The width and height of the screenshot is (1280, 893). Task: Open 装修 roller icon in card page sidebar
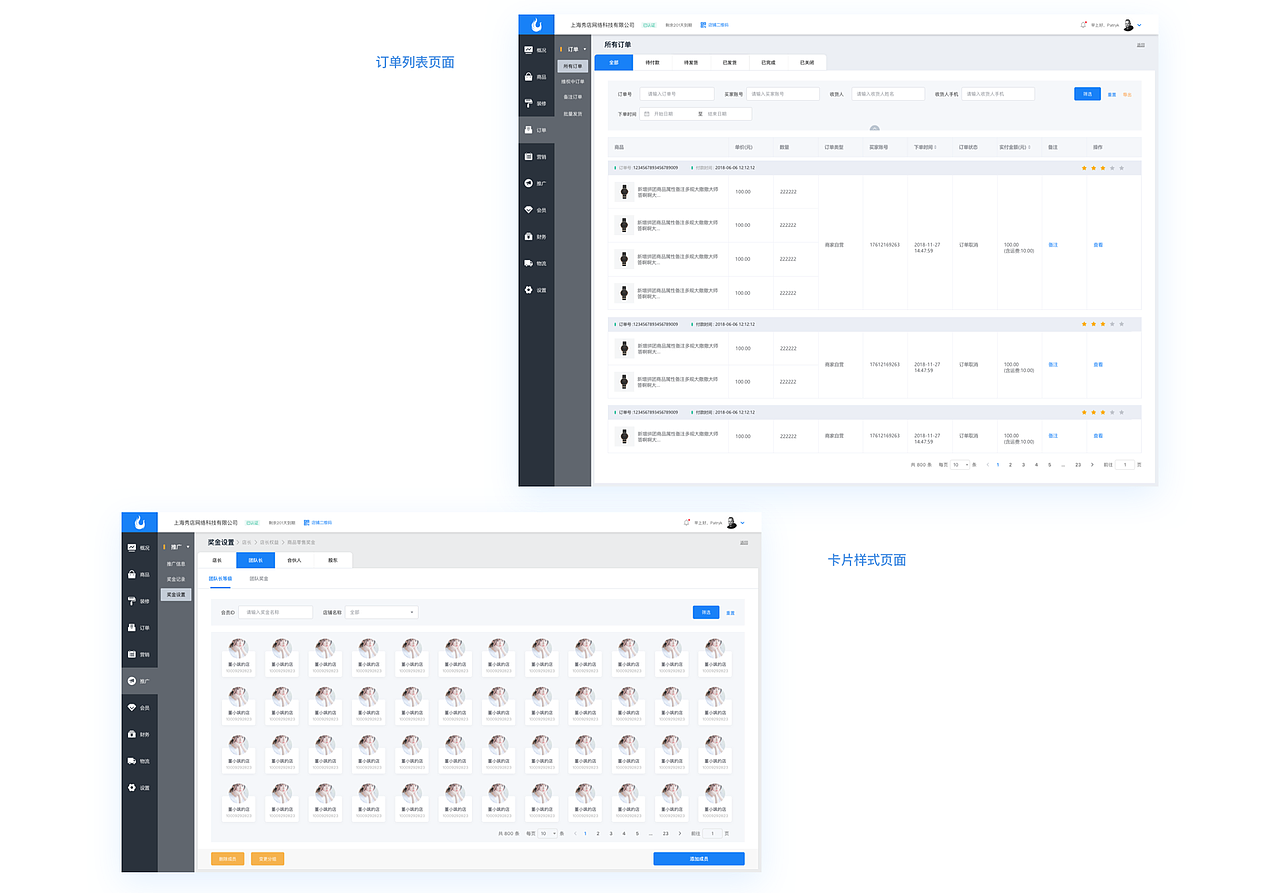pos(132,601)
